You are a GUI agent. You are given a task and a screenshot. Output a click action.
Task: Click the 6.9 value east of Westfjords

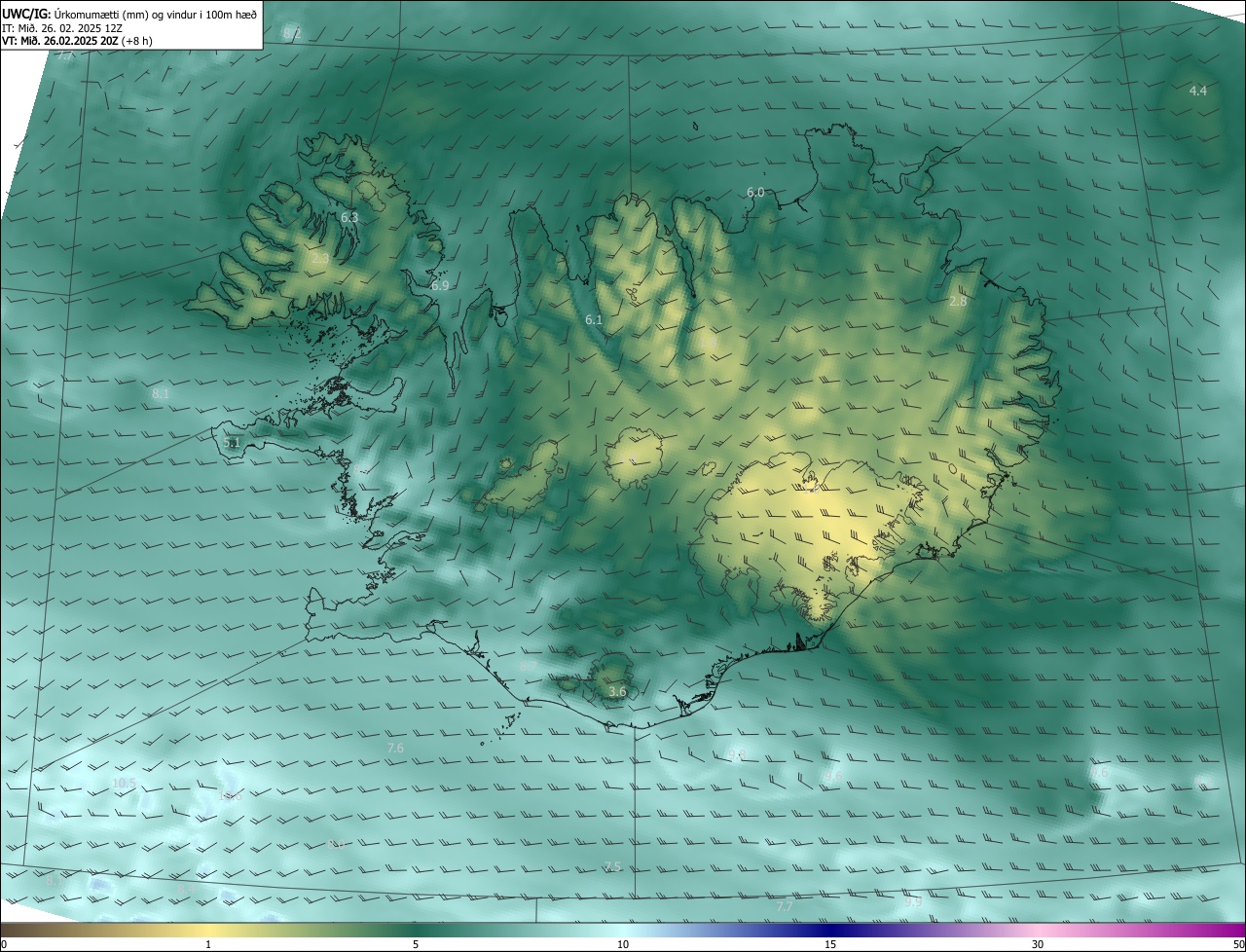click(x=440, y=286)
